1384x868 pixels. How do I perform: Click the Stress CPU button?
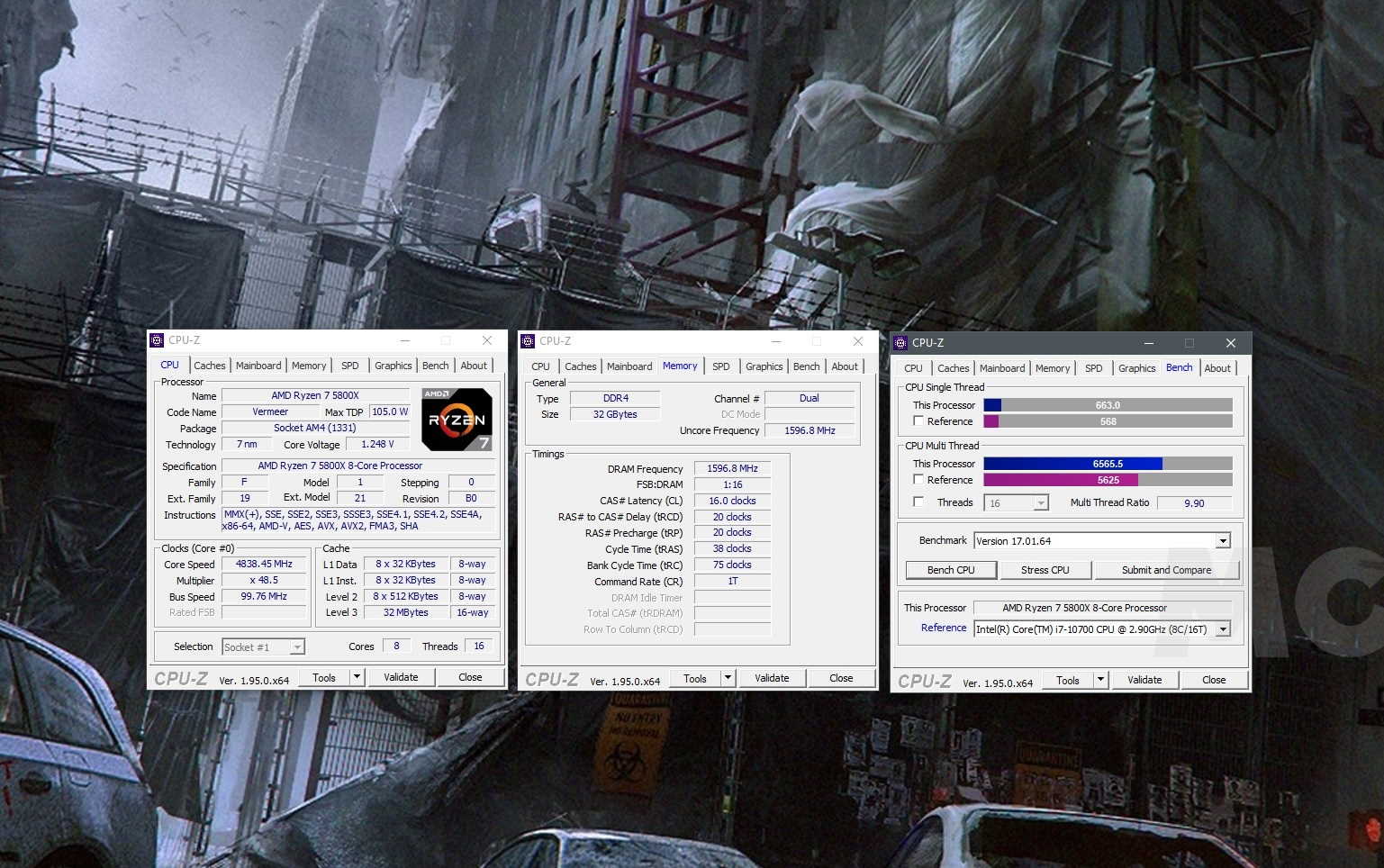tap(1045, 570)
